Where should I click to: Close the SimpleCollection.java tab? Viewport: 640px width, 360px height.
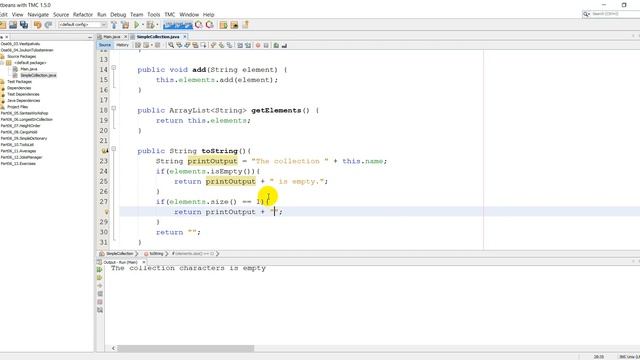click(184, 37)
